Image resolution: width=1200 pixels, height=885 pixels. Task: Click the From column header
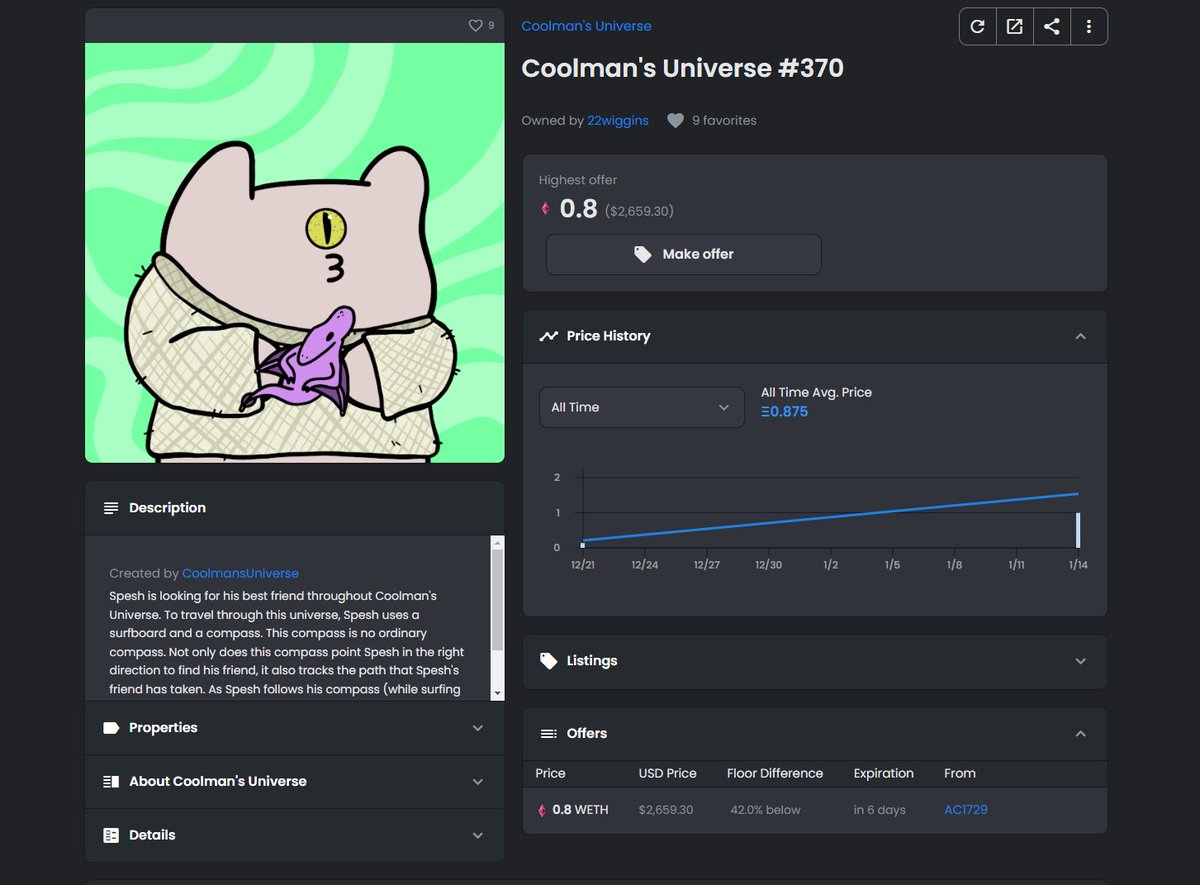tap(960, 773)
